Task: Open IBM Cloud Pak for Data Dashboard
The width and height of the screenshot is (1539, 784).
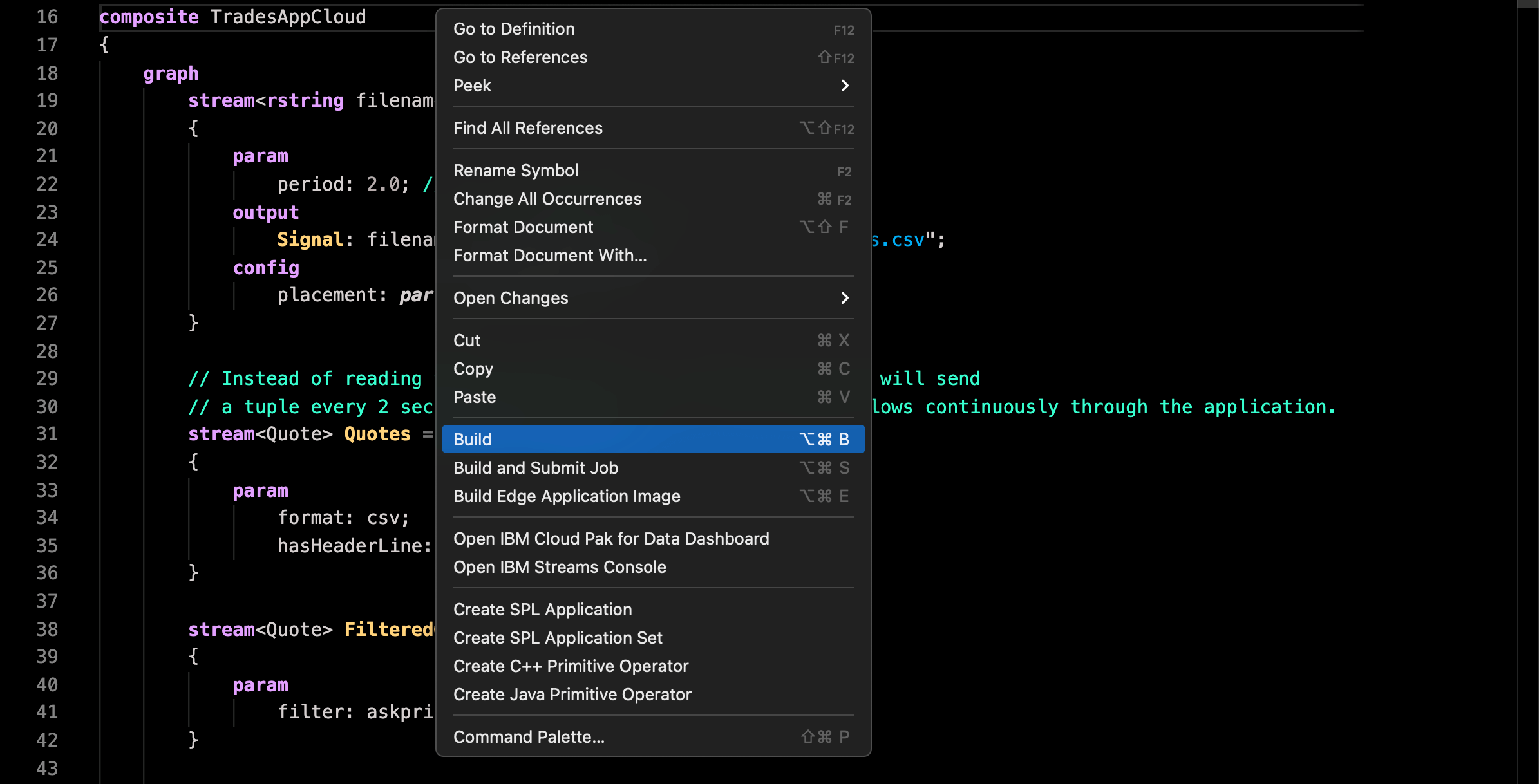Action: pos(611,539)
